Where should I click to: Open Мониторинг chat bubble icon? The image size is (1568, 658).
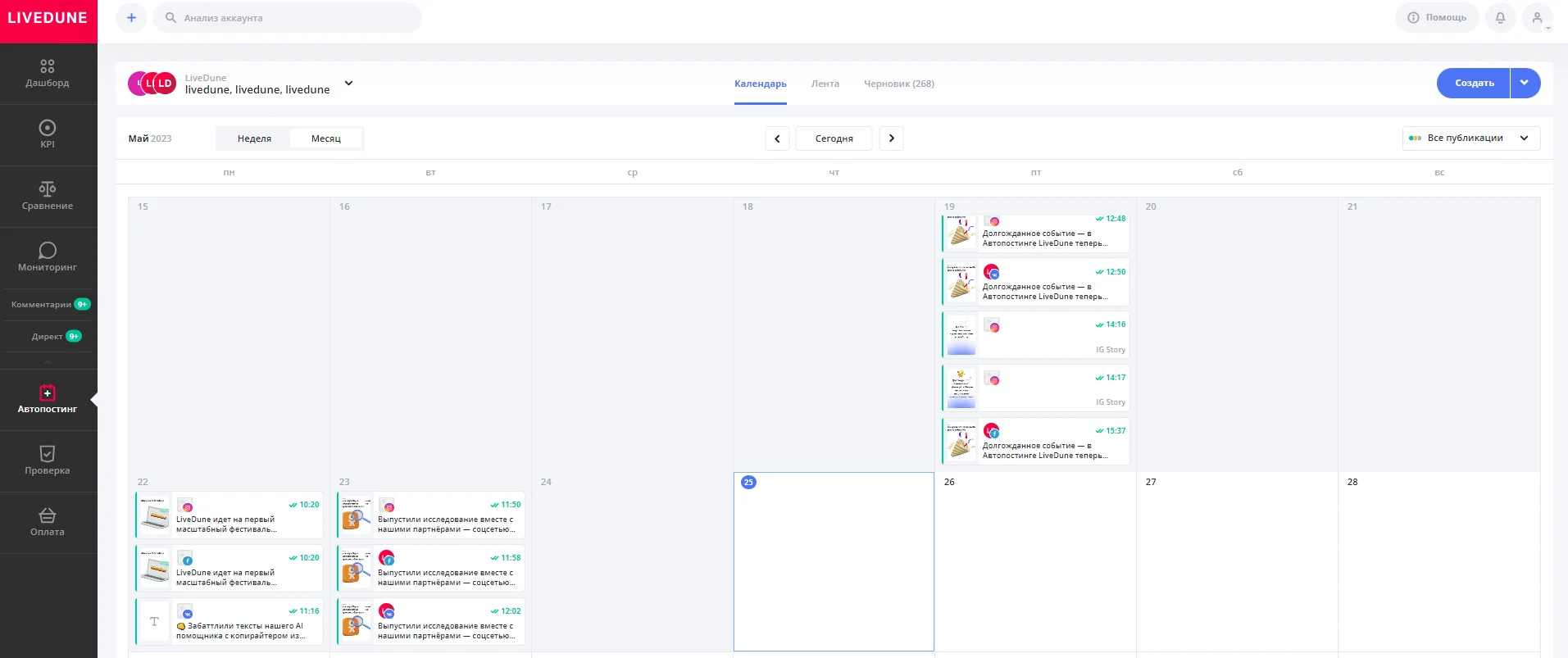point(48,251)
